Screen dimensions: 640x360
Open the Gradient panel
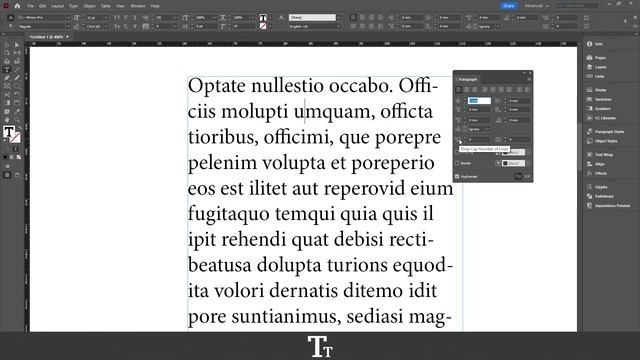point(599,109)
